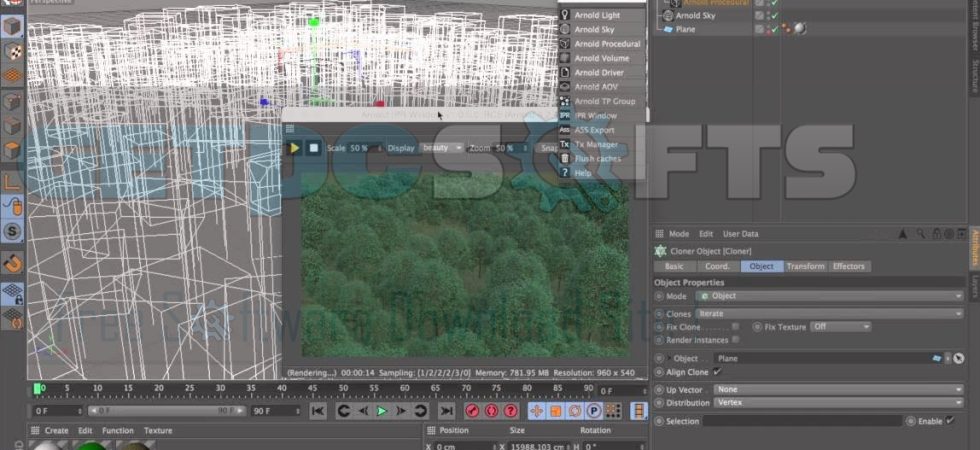
Task: Choose the checkered texture mode icon
Action: (x=12, y=52)
